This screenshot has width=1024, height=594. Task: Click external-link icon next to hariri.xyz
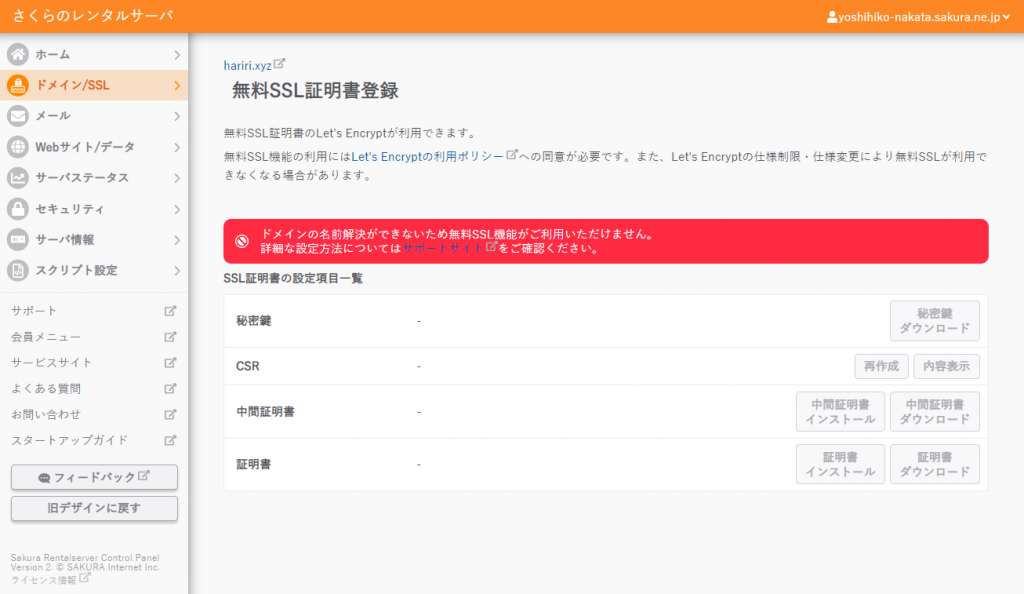click(x=280, y=63)
